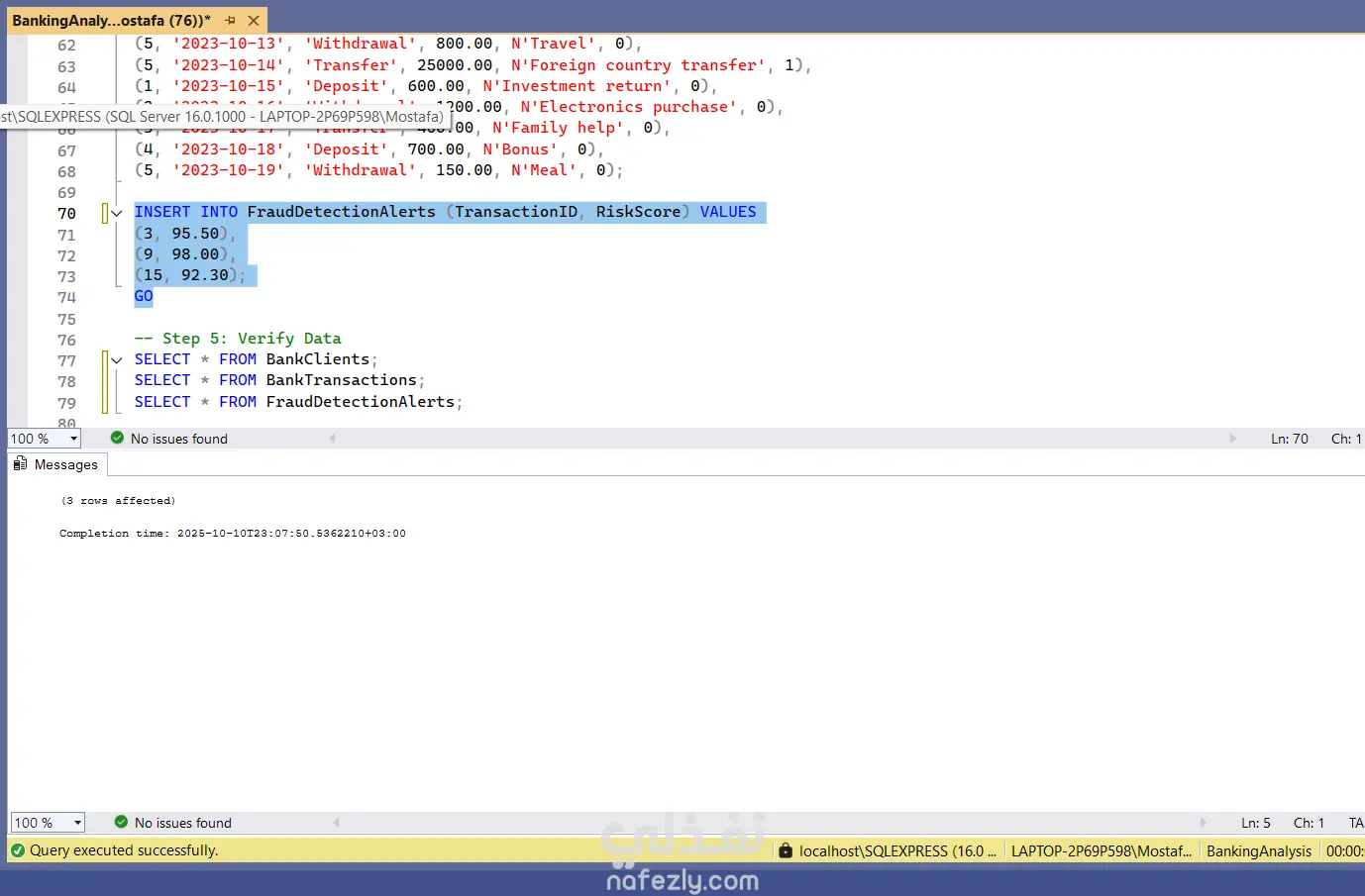Click line number 77 in the gutter
The width and height of the screenshot is (1365, 896).
point(66,360)
